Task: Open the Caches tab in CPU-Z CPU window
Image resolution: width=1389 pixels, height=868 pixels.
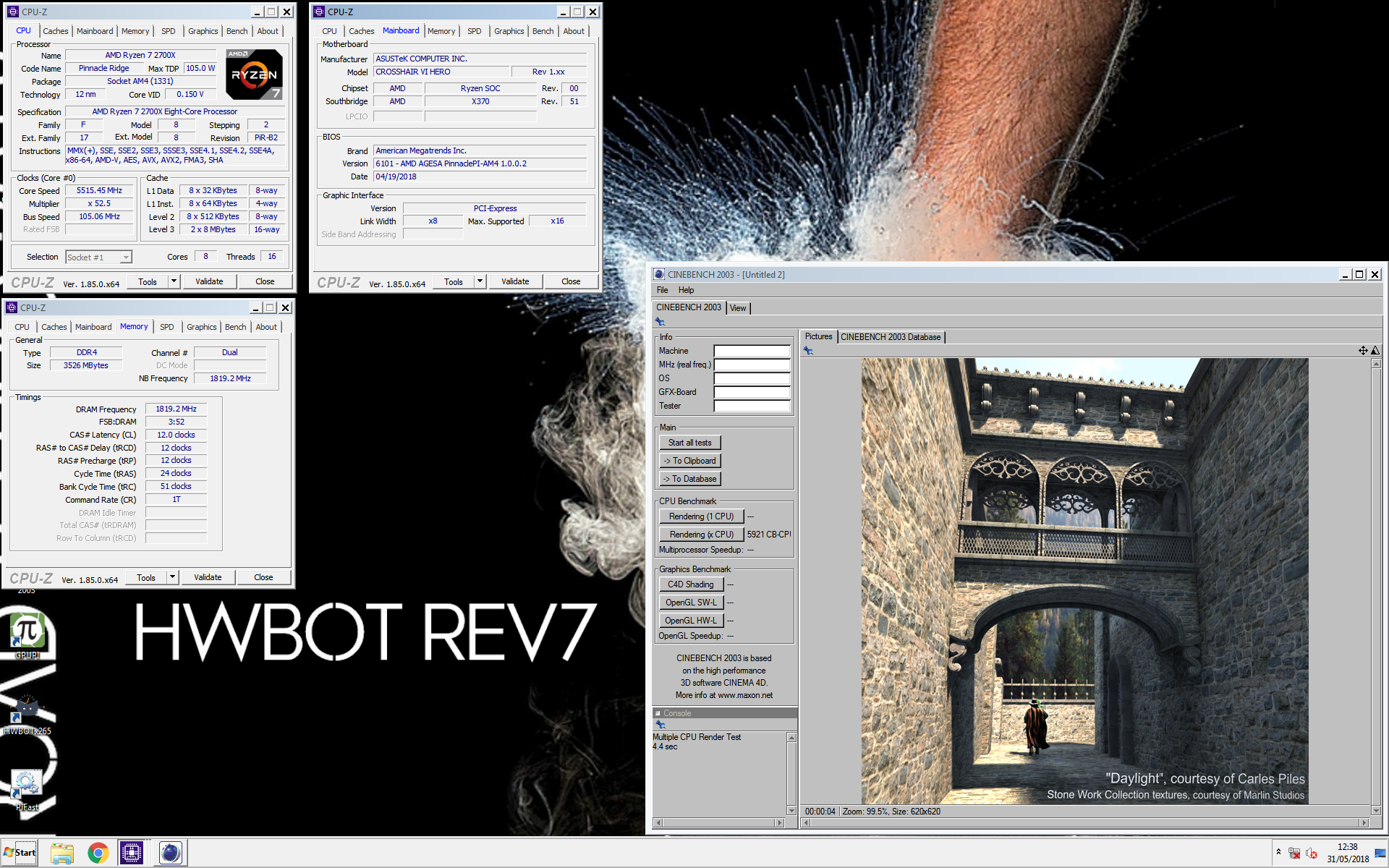Action: coord(56,31)
